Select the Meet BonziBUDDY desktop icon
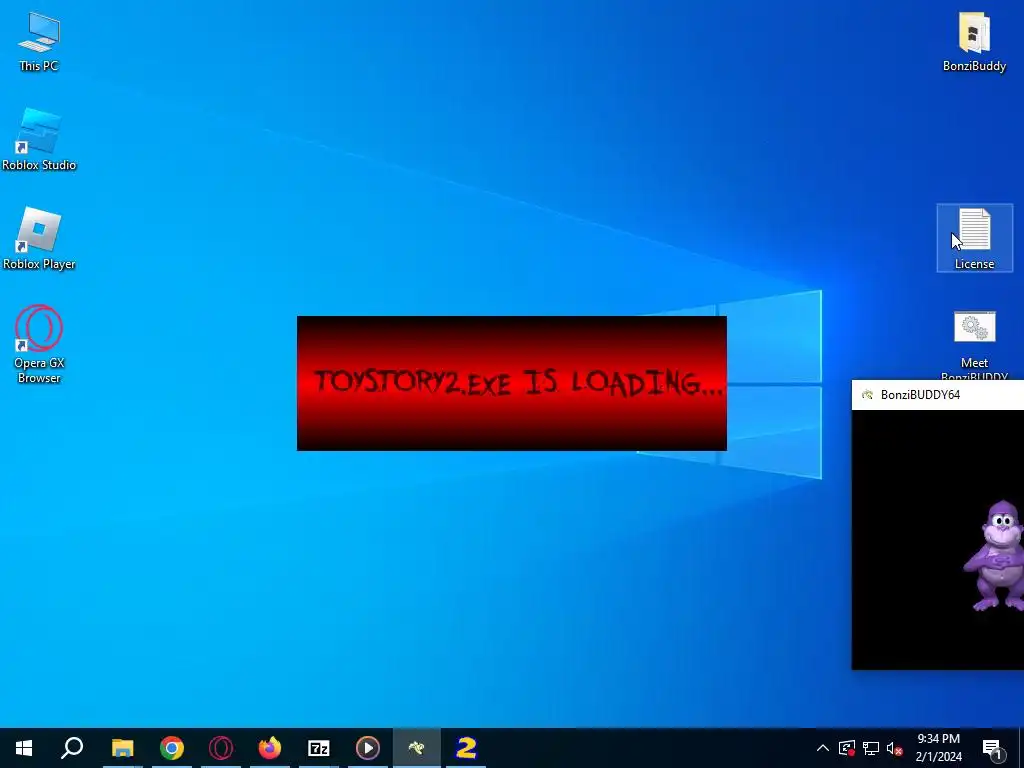 974,345
